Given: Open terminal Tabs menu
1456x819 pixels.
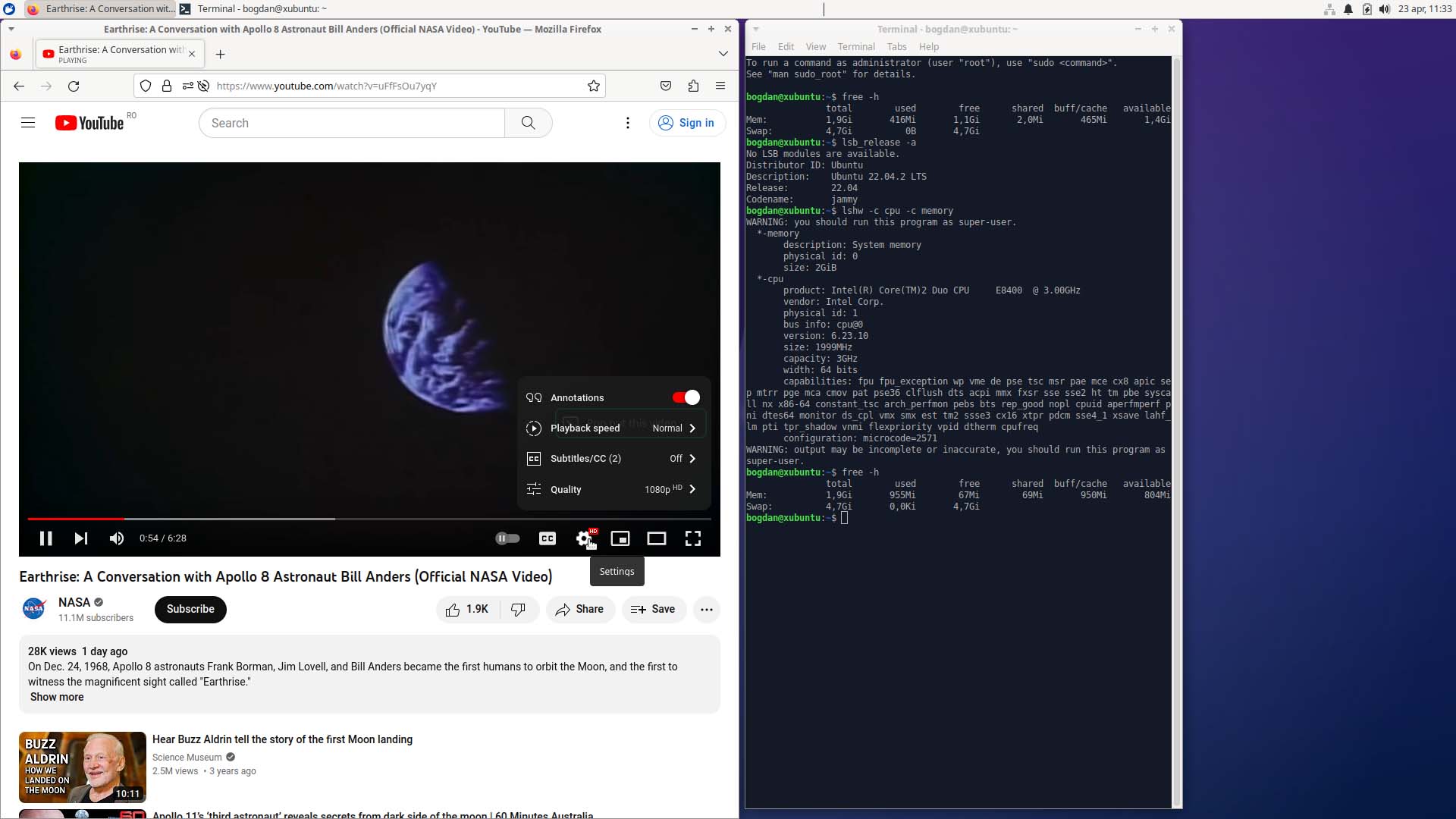Looking at the screenshot, I should click(x=896, y=46).
